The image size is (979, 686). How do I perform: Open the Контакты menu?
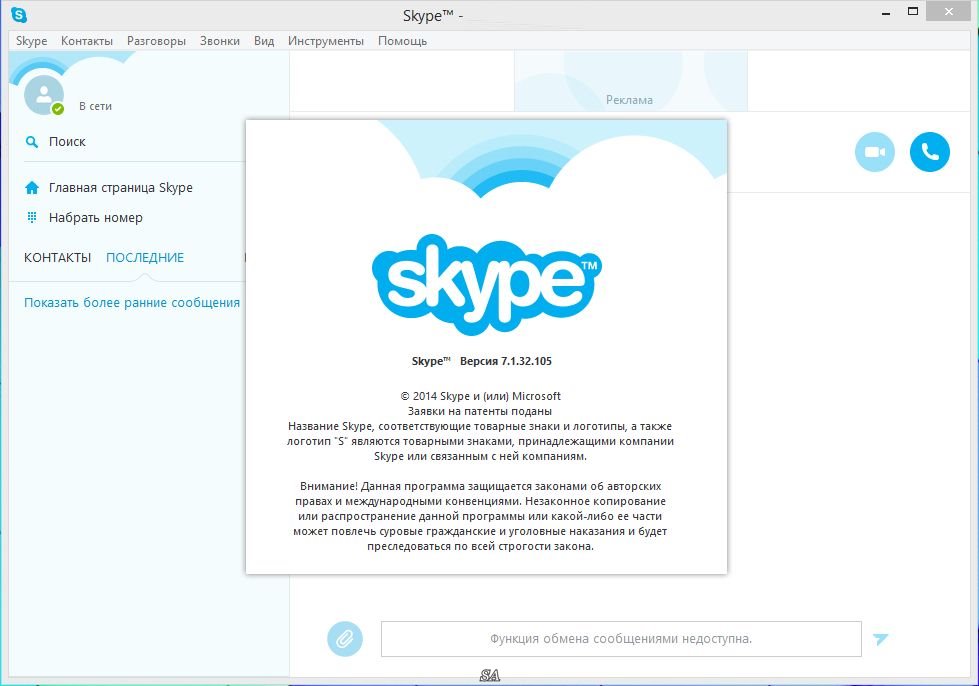[x=87, y=41]
